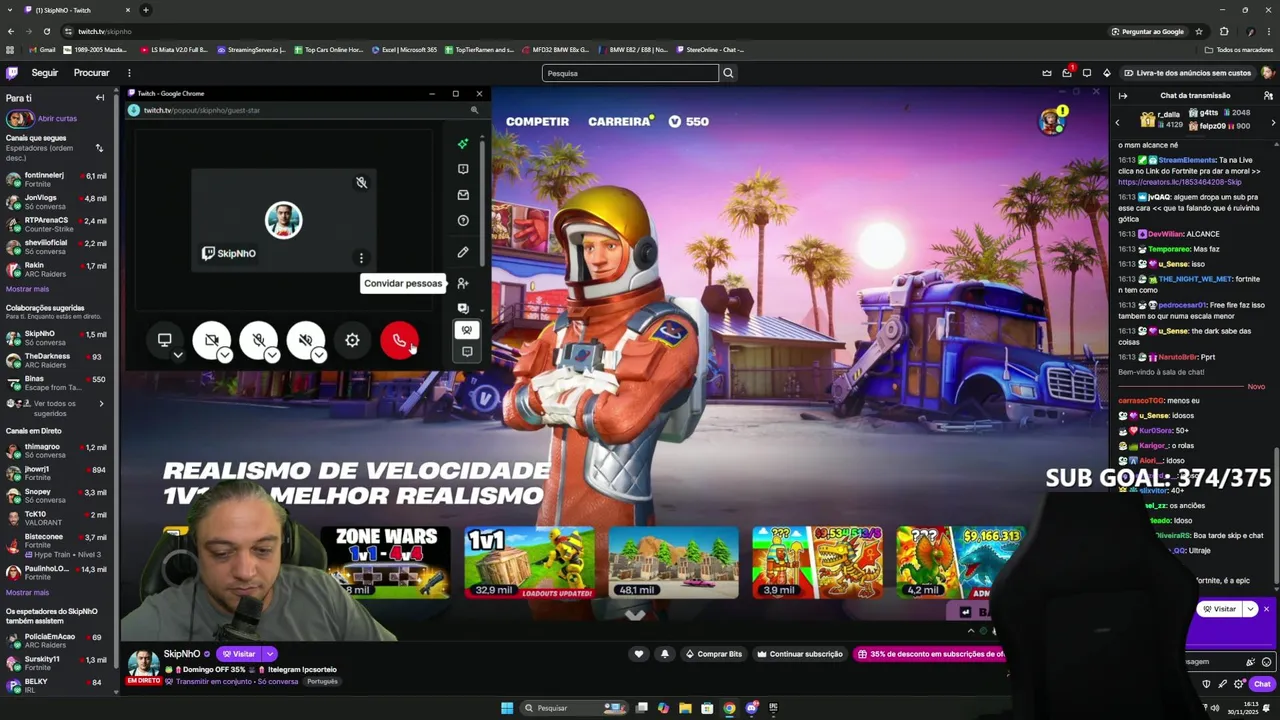
Task: Click the heart follow icon under stream
Action: [x=639, y=654]
